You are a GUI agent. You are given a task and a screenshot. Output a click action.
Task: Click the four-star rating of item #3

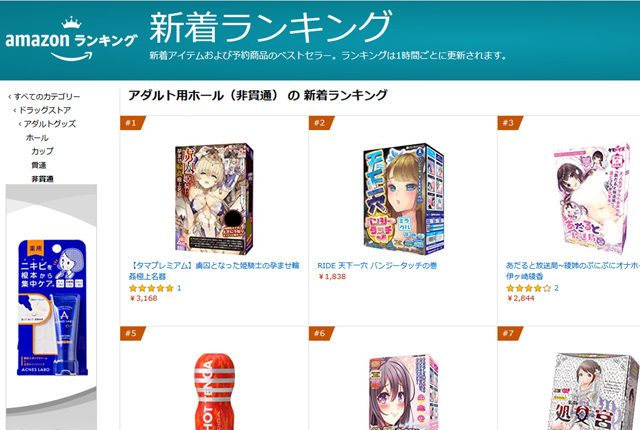pyautogui.click(x=528, y=288)
